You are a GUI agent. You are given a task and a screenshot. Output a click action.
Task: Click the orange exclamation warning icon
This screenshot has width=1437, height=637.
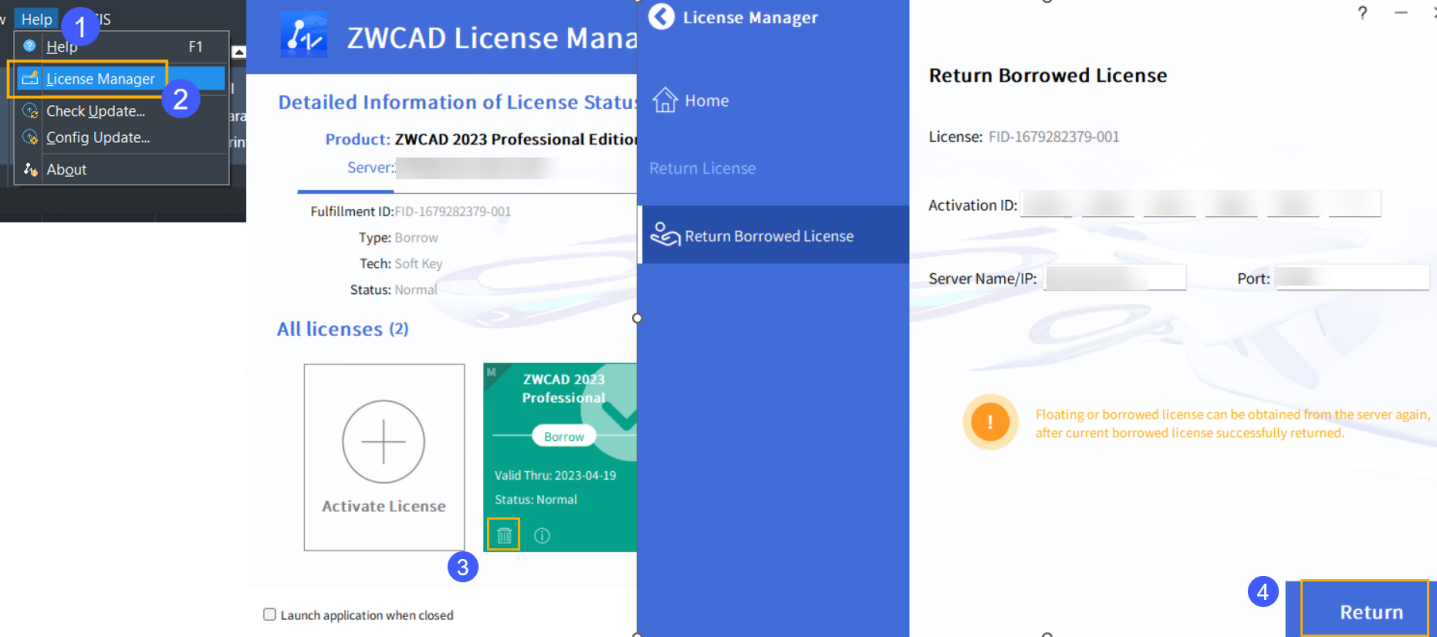[990, 422]
